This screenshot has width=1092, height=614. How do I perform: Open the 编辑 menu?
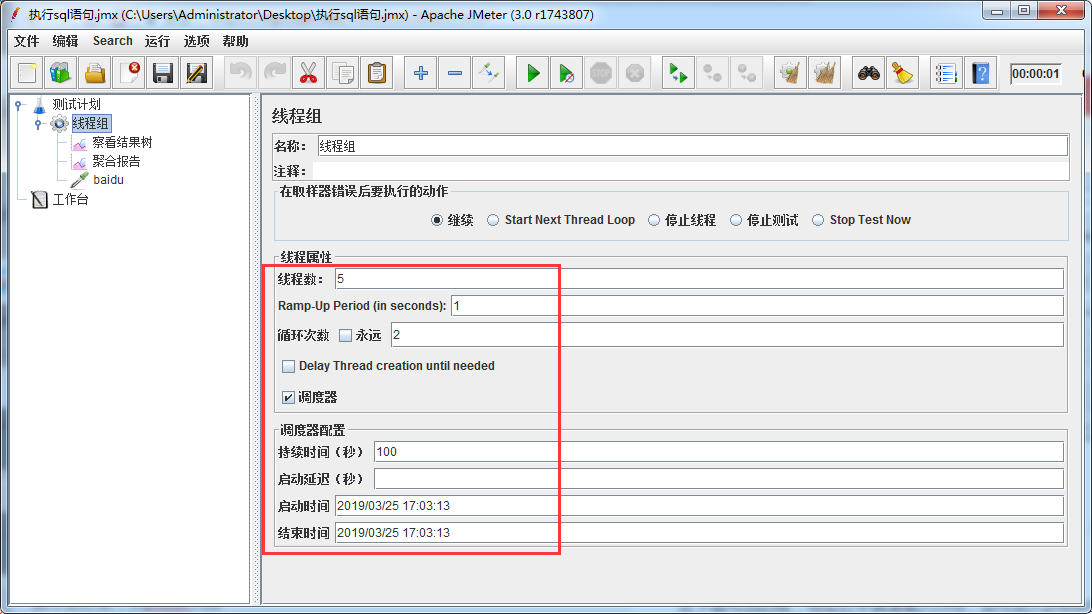click(x=65, y=41)
